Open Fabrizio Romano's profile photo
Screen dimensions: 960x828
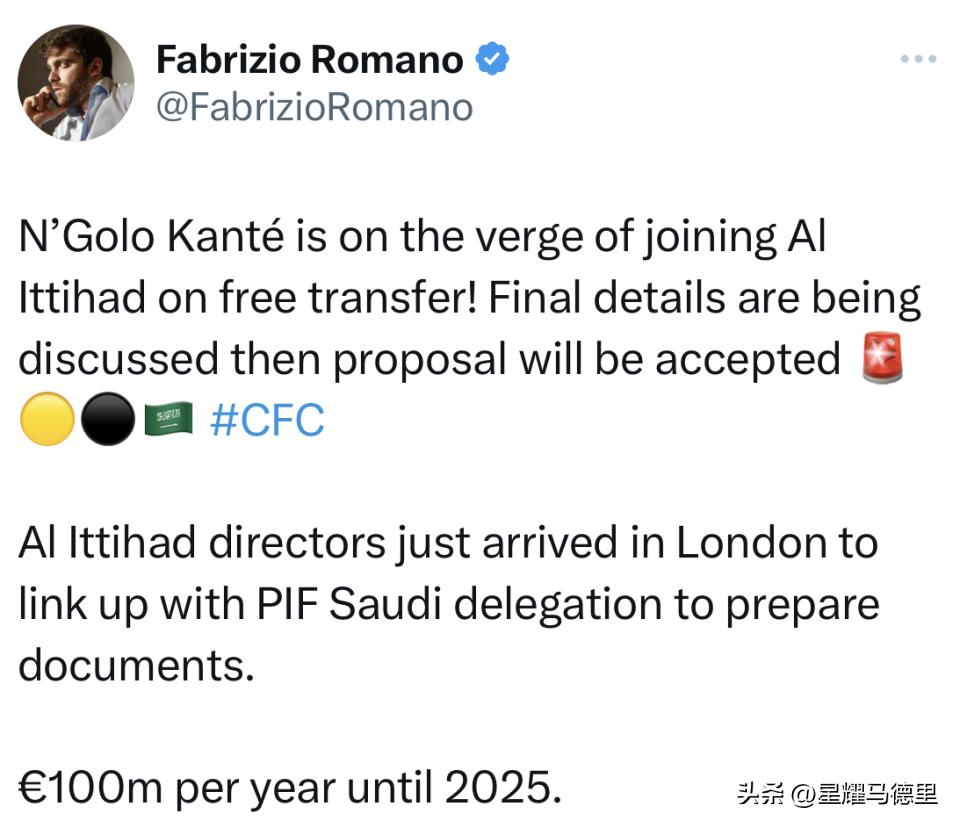(76, 83)
